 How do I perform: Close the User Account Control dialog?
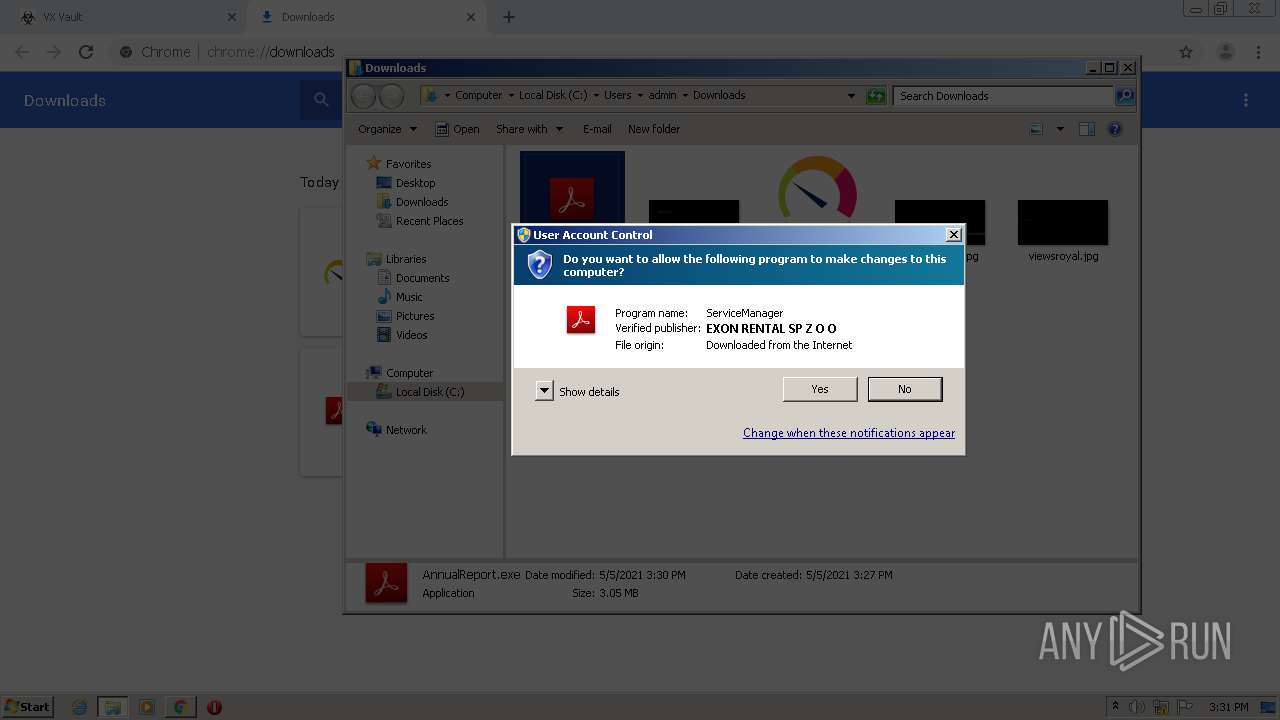click(953, 235)
